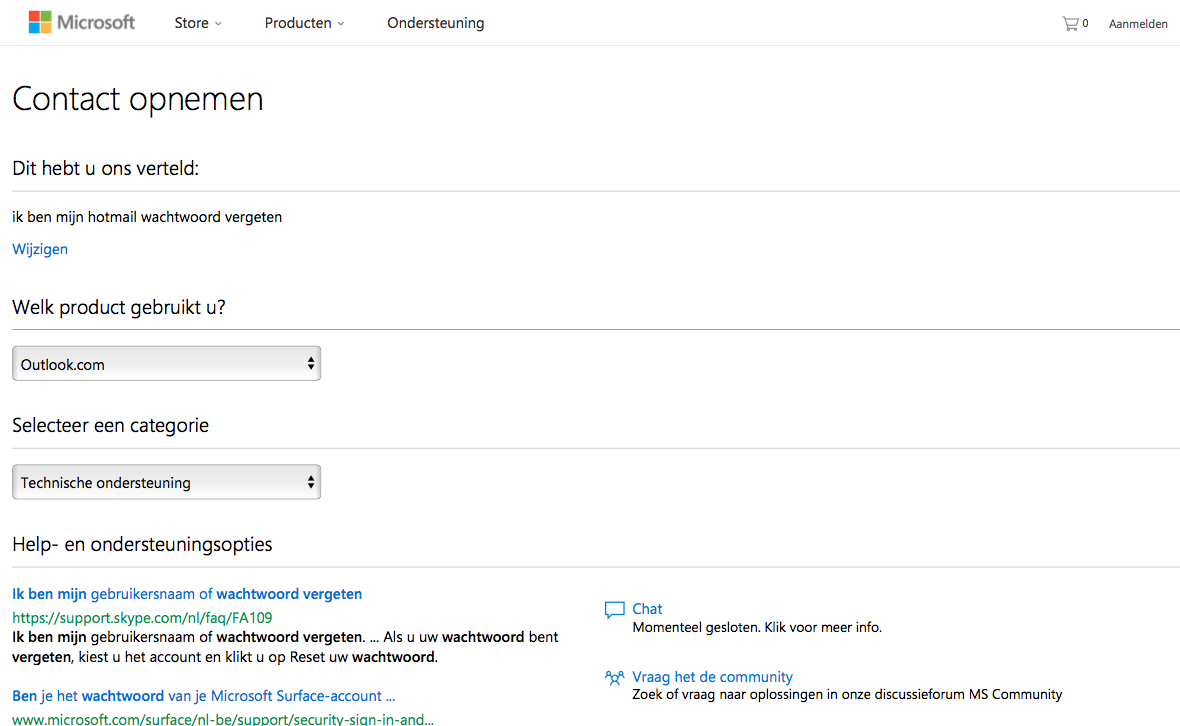Click text 'ik ben mijn hotmail wachtwoord vergeten'
The height and width of the screenshot is (726, 1180).
pyautogui.click(x=147, y=217)
